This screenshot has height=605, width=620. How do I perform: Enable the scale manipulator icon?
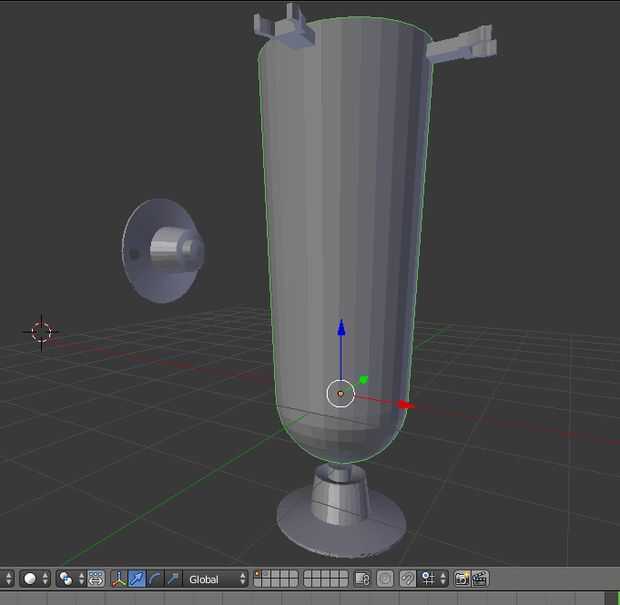click(x=173, y=579)
